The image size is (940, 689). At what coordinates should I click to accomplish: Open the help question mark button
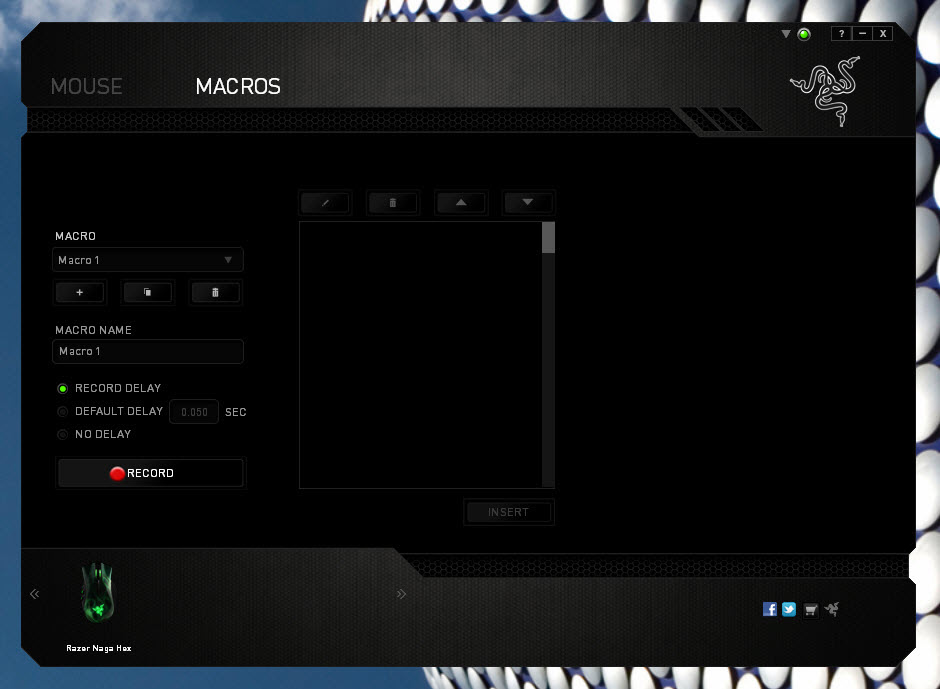[842, 34]
